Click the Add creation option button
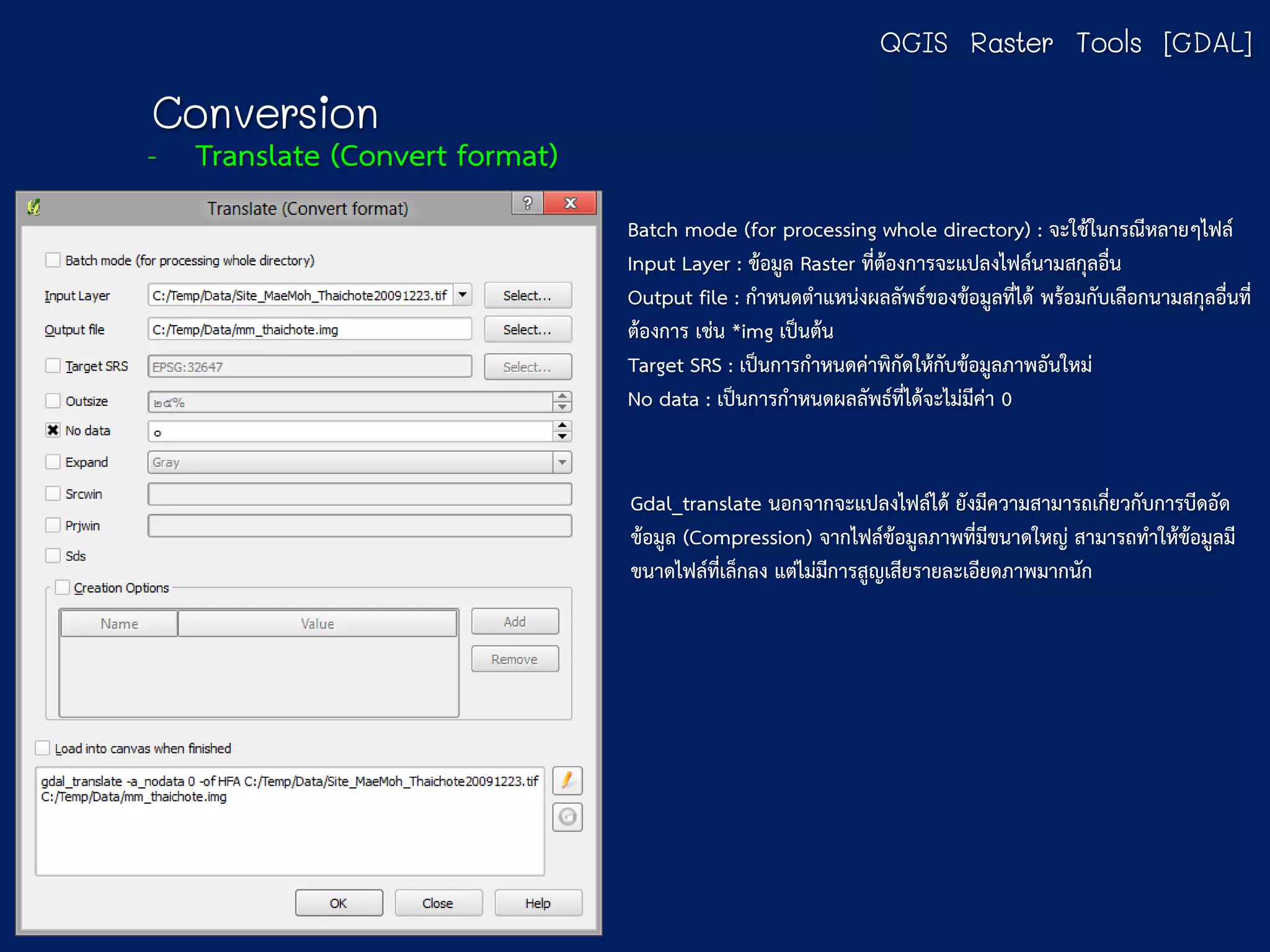The height and width of the screenshot is (952, 1270). (x=515, y=622)
